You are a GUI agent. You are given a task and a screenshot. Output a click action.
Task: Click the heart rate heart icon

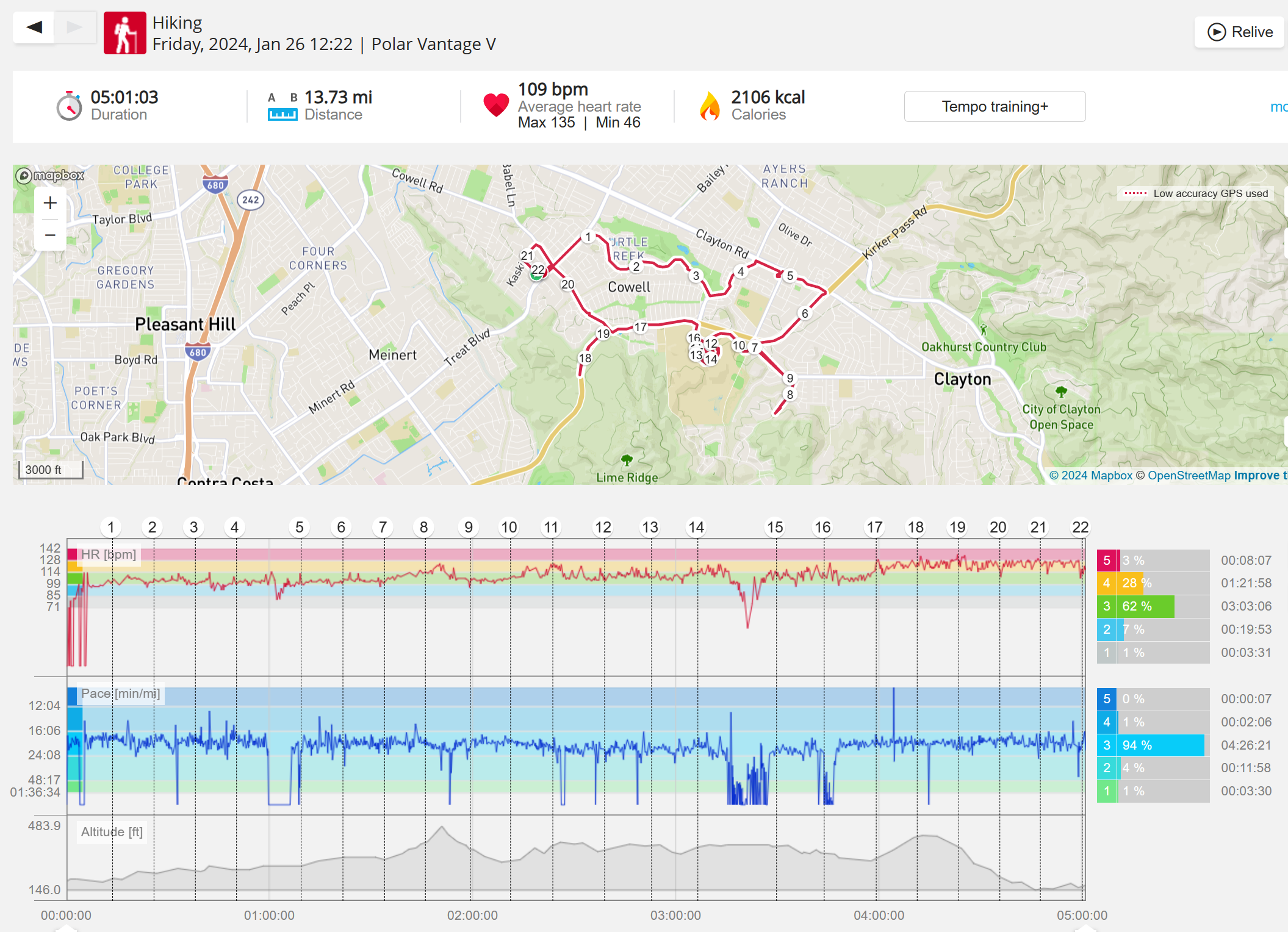click(495, 105)
